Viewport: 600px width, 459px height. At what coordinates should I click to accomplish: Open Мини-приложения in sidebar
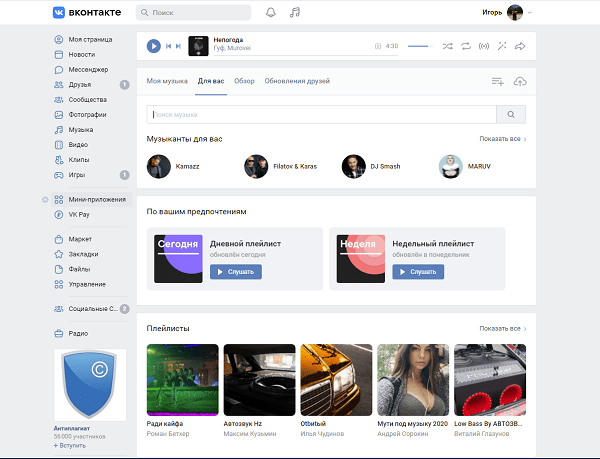point(91,199)
